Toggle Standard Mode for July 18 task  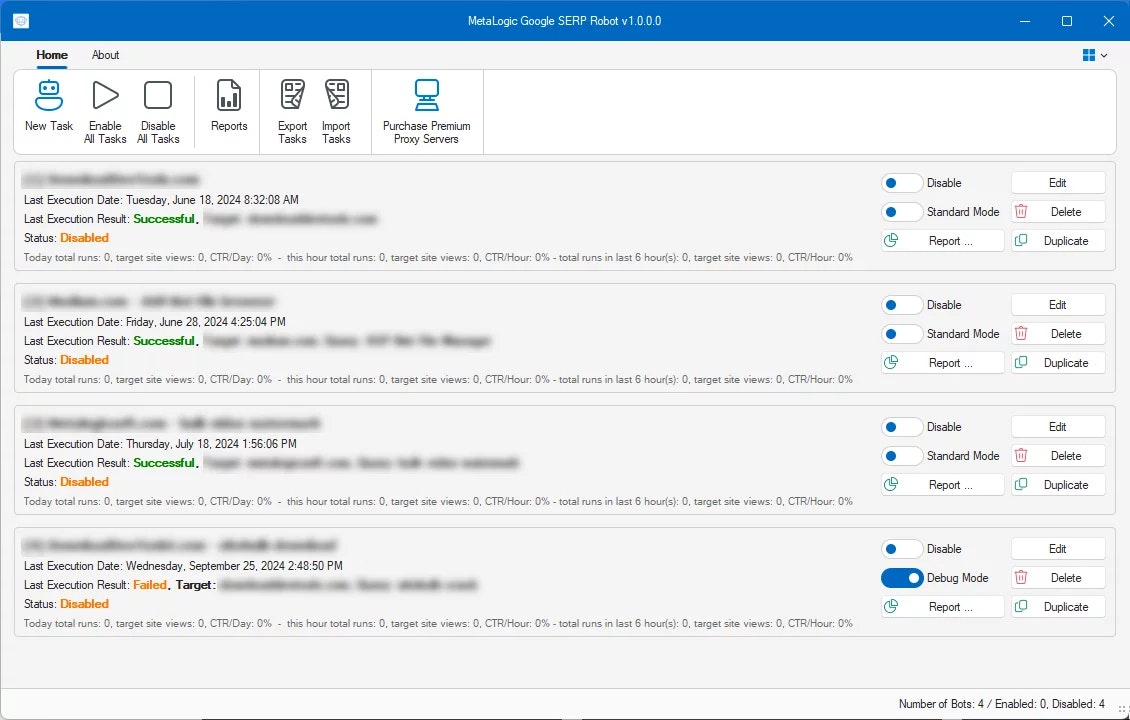pyautogui.click(x=902, y=455)
